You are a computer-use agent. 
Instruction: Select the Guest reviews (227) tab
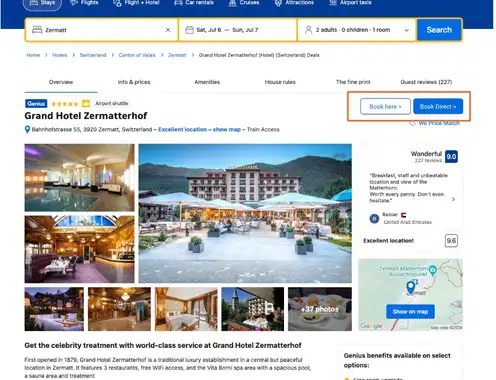426,82
